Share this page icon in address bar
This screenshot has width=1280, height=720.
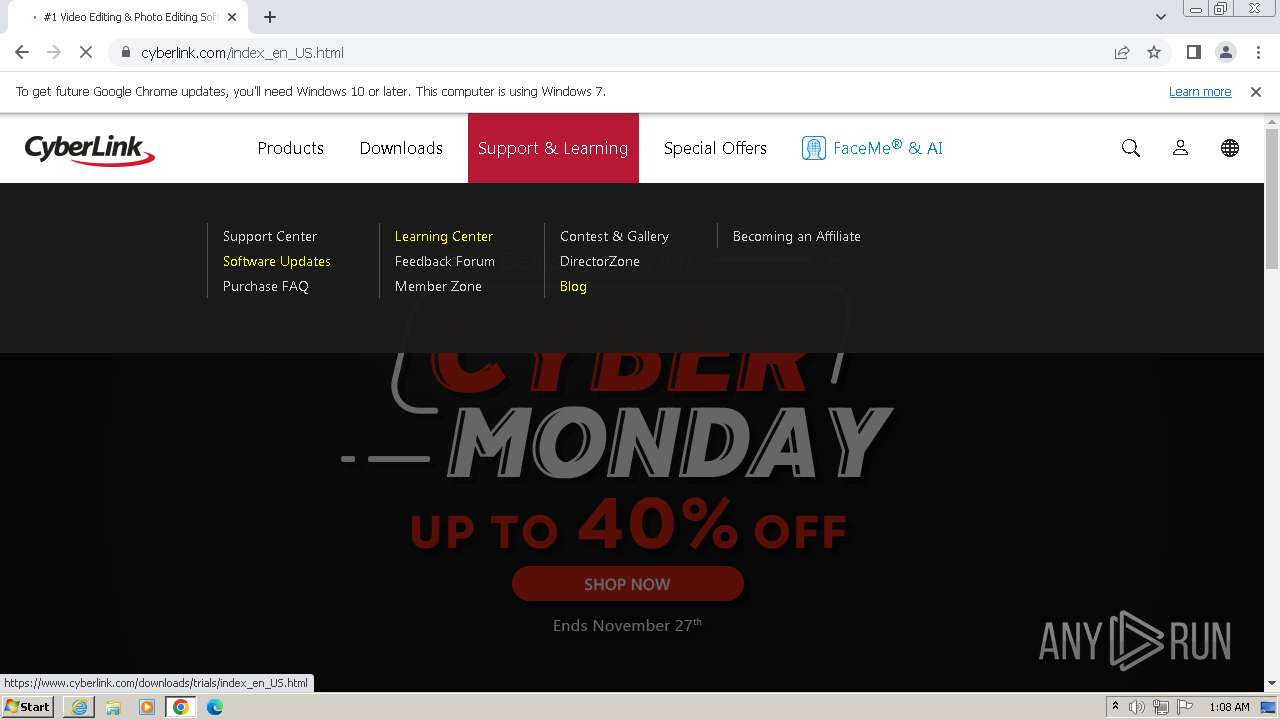1122,53
